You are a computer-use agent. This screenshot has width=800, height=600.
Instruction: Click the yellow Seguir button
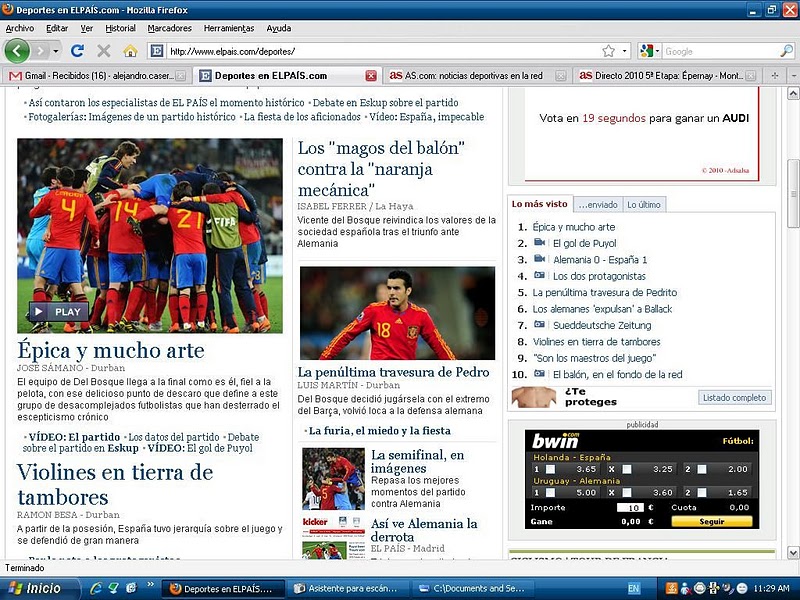711,521
